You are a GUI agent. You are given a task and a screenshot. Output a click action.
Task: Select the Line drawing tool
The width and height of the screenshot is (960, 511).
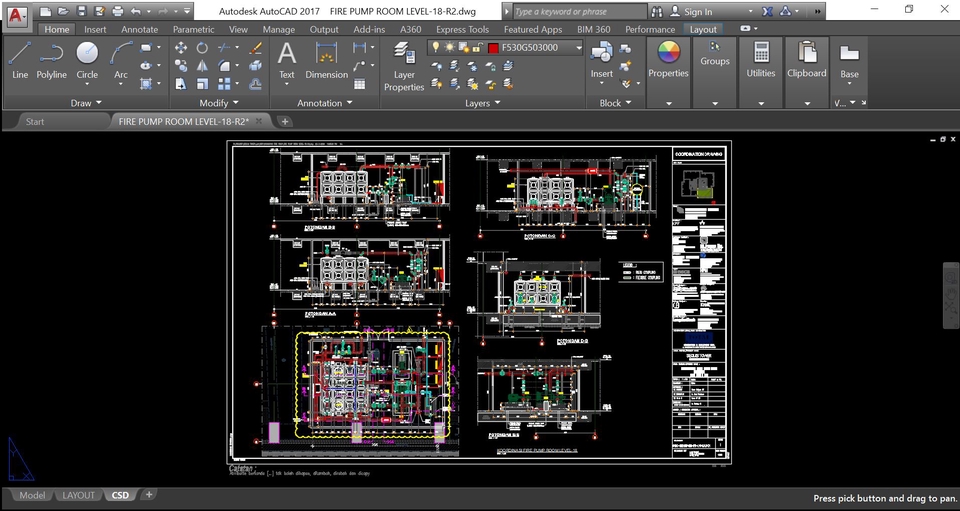click(x=20, y=60)
